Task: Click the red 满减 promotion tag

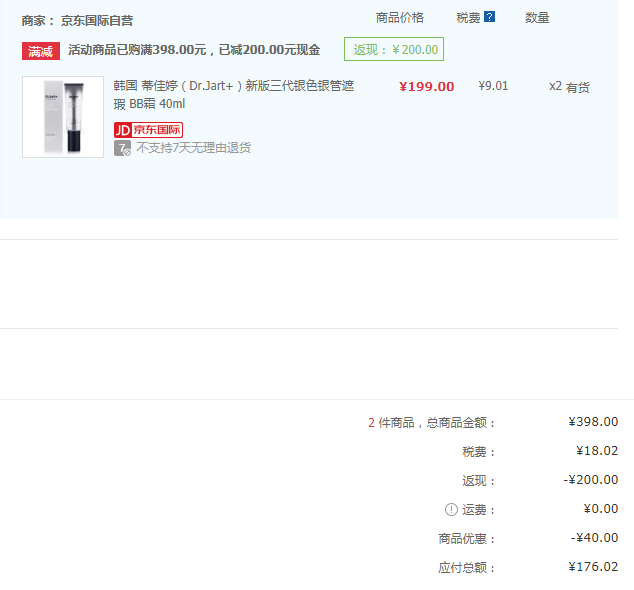Action: pos(41,51)
